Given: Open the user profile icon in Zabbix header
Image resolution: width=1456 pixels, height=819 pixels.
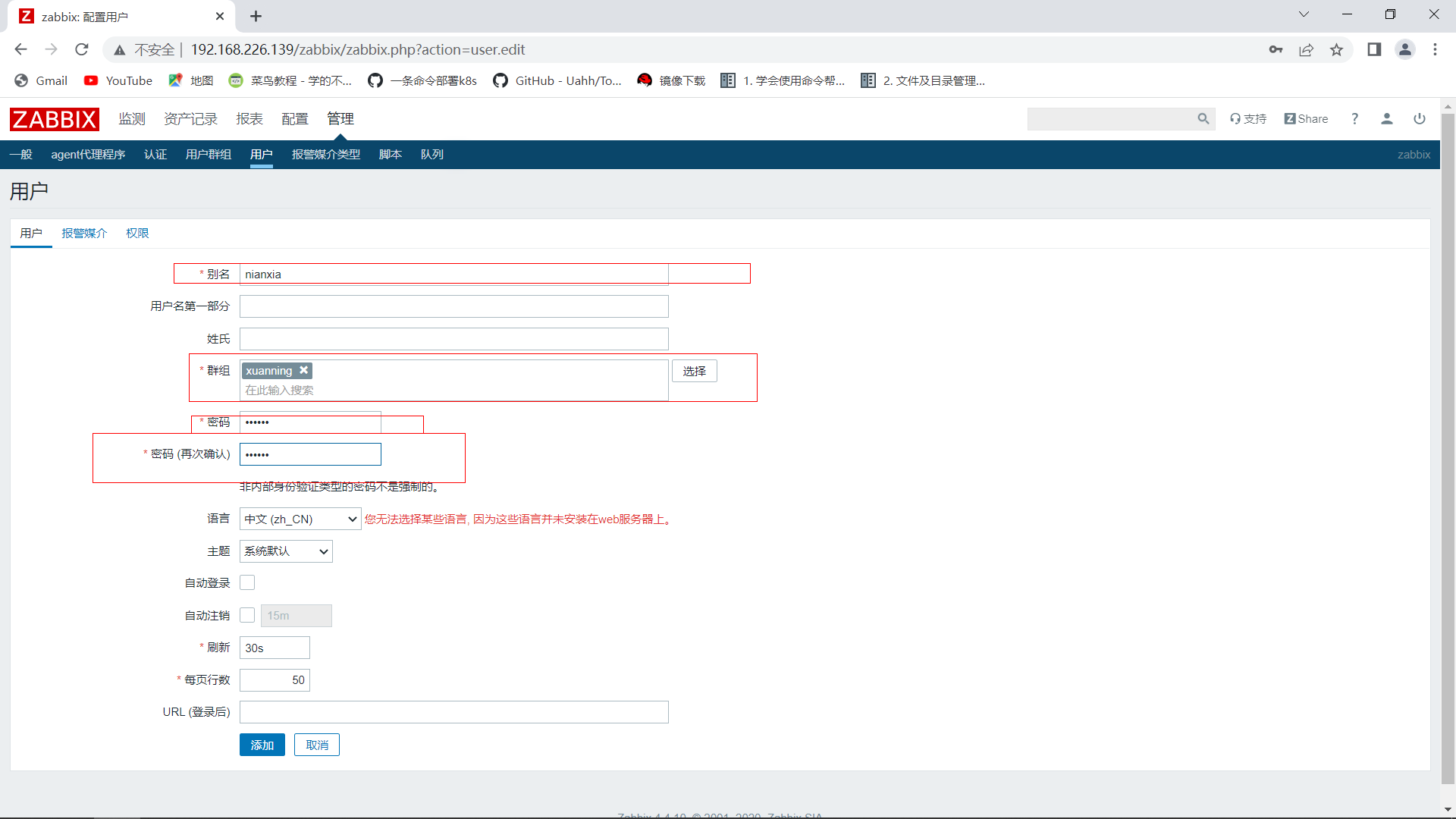Looking at the screenshot, I should (x=1386, y=119).
